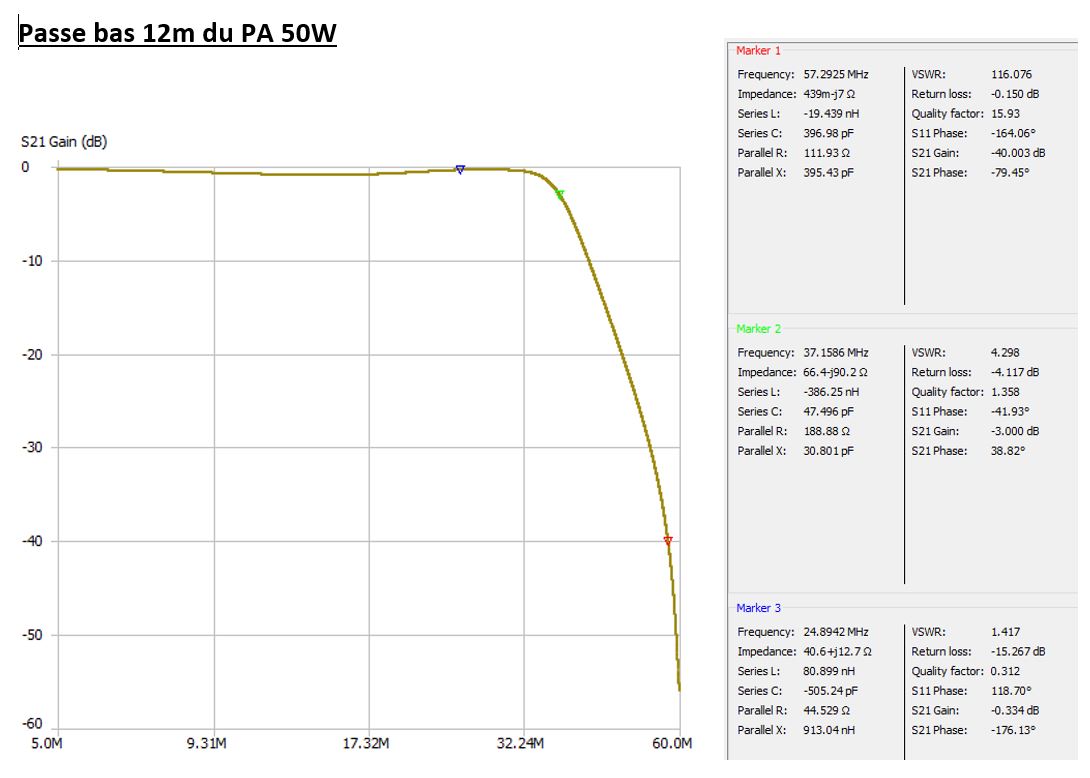Select Marker 3 impedance 40.6+j12.7 Ω
Image resolution: width=1090 pixels, height=778 pixels.
point(838,651)
